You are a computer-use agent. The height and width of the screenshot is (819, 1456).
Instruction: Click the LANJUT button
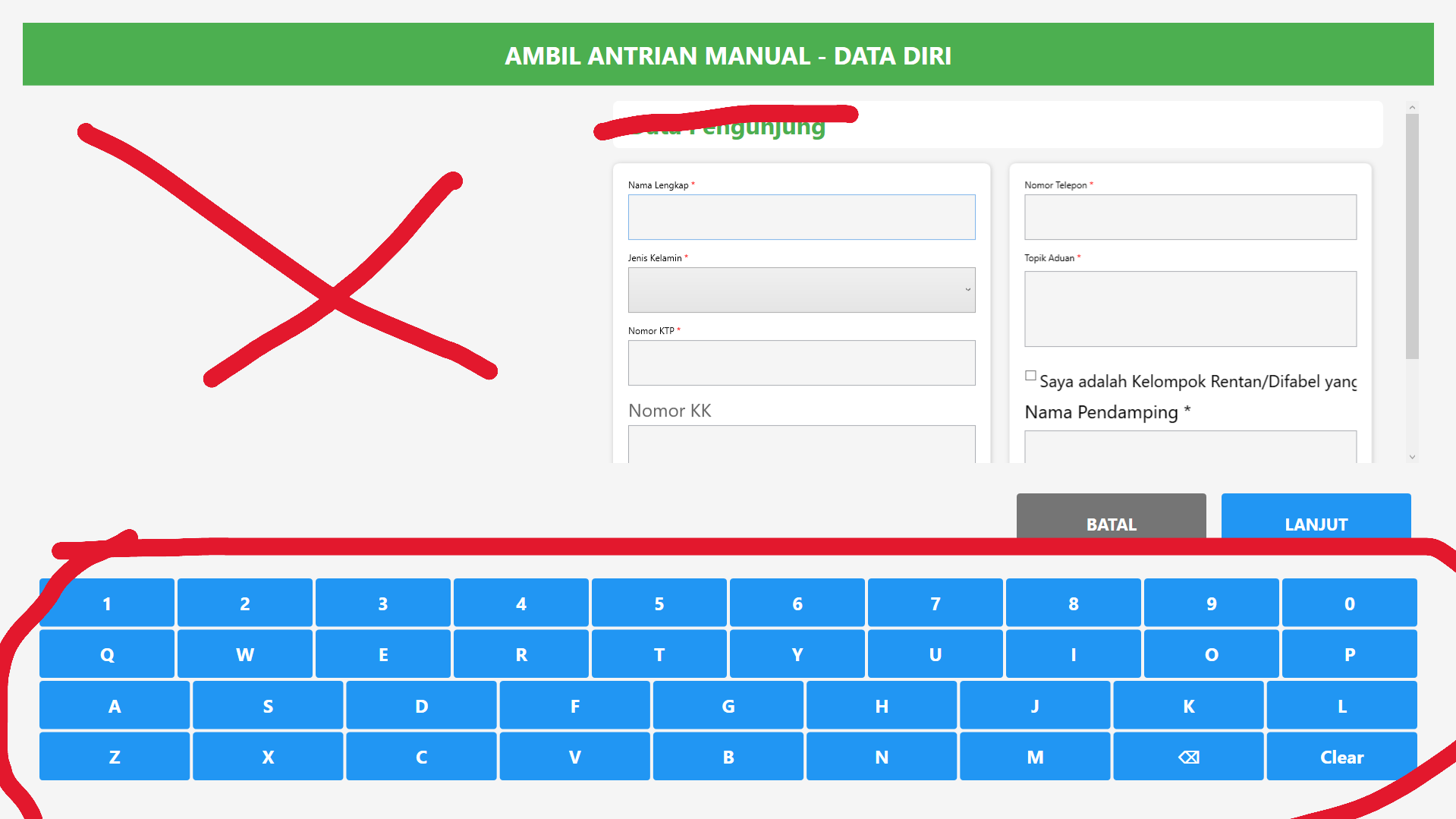pyautogui.click(x=1316, y=517)
